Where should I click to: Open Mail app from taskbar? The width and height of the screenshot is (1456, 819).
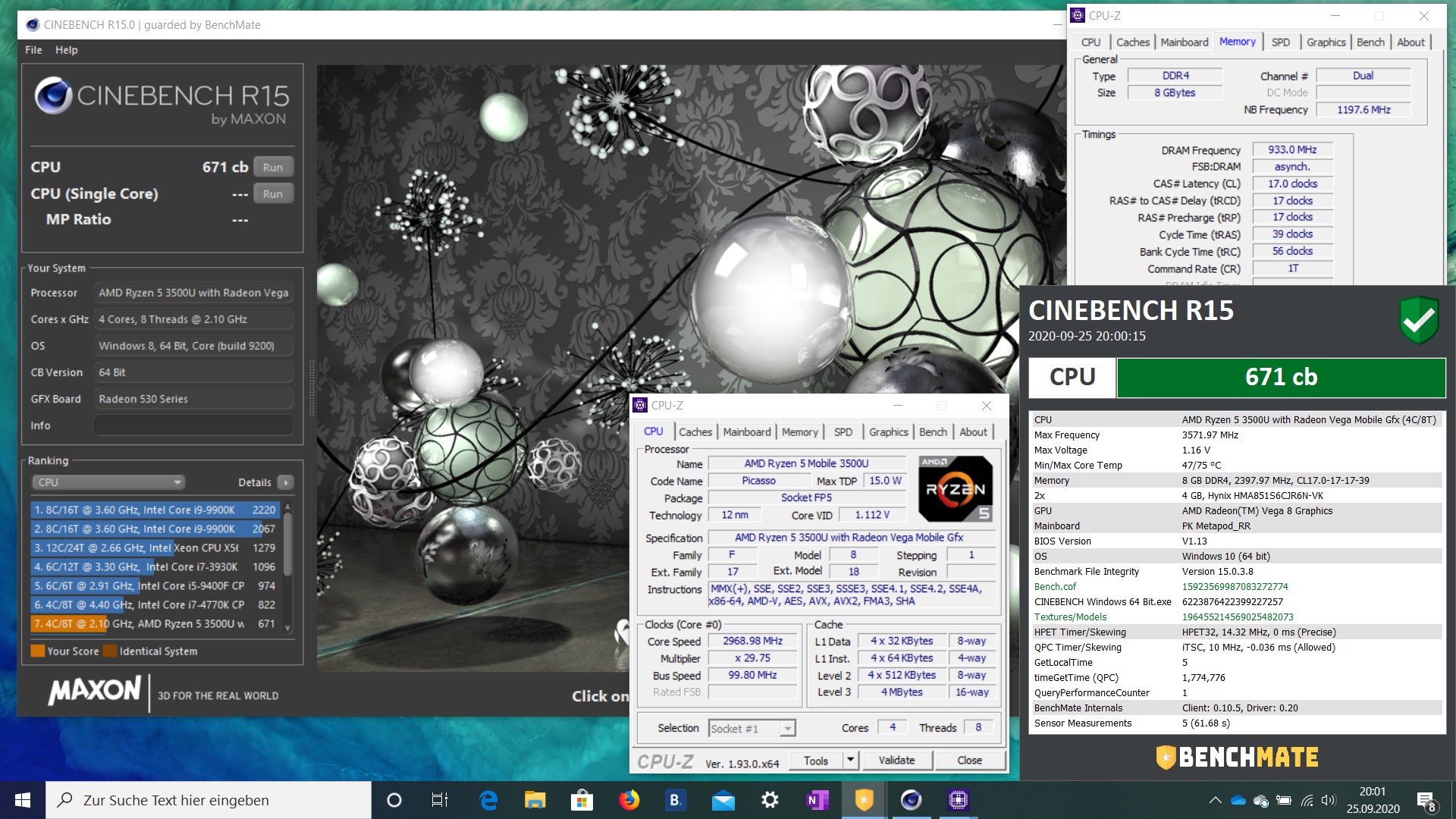click(x=723, y=800)
